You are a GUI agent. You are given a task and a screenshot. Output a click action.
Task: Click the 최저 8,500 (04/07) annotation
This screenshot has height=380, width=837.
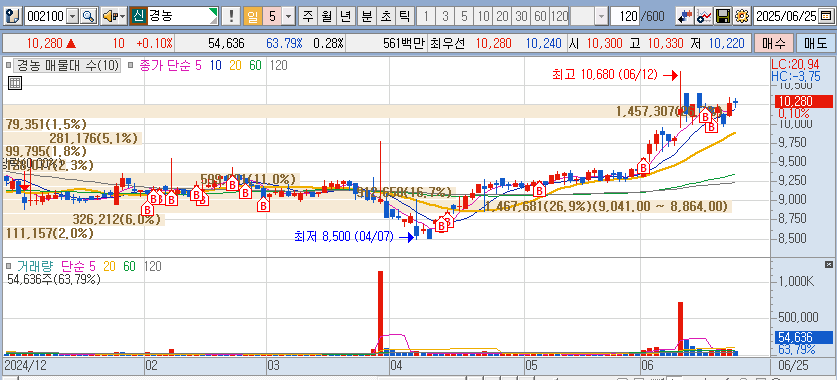click(344, 236)
